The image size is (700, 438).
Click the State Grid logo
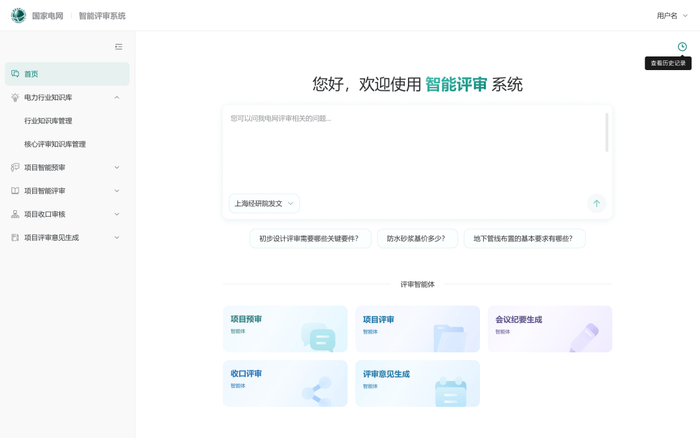[18, 16]
